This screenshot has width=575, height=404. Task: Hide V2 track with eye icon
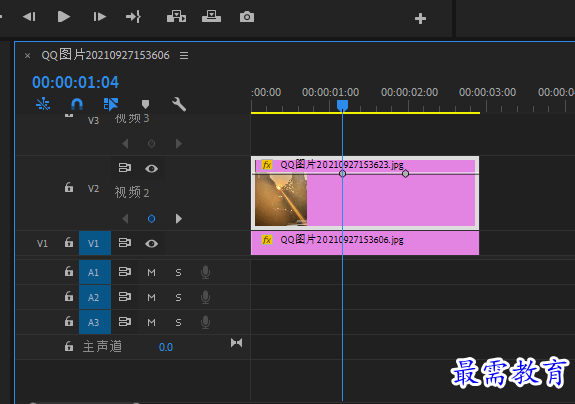[x=151, y=169]
